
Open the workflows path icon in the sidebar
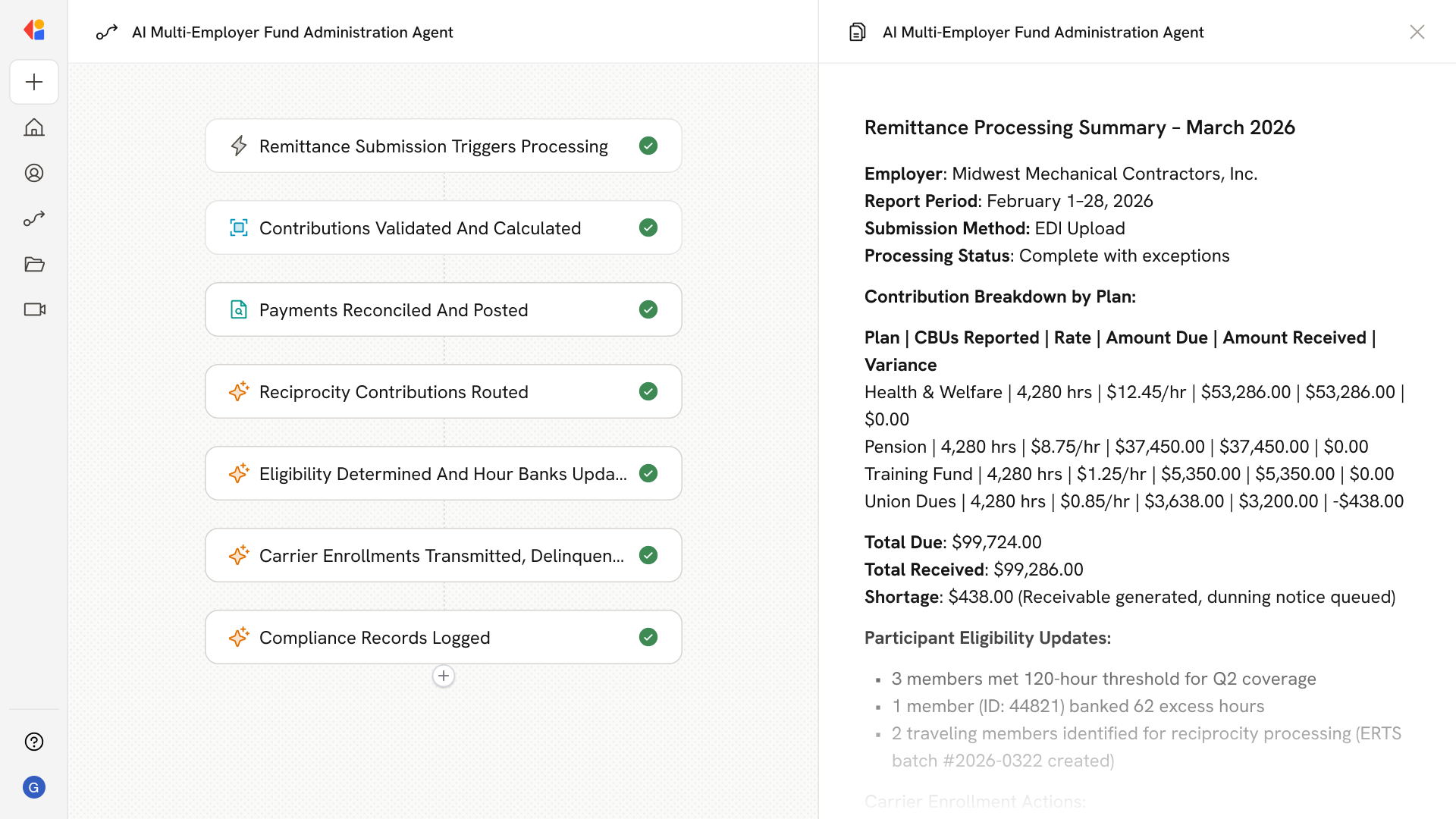tap(34, 218)
